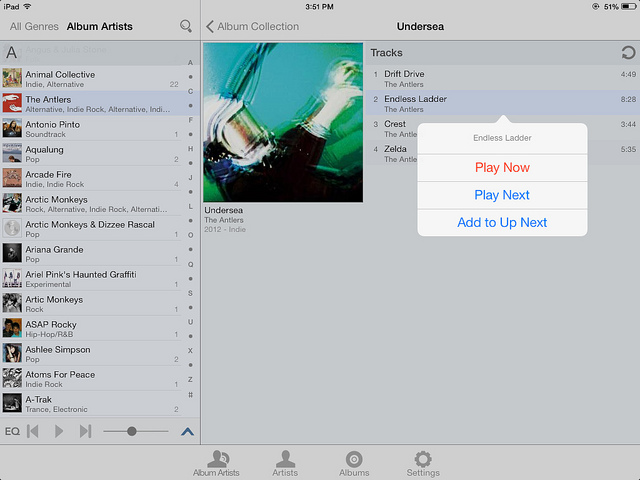This screenshot has height=480, width=640.
Task: Open the ASAP Rocky artist row
Action: (x=91, y=328)
